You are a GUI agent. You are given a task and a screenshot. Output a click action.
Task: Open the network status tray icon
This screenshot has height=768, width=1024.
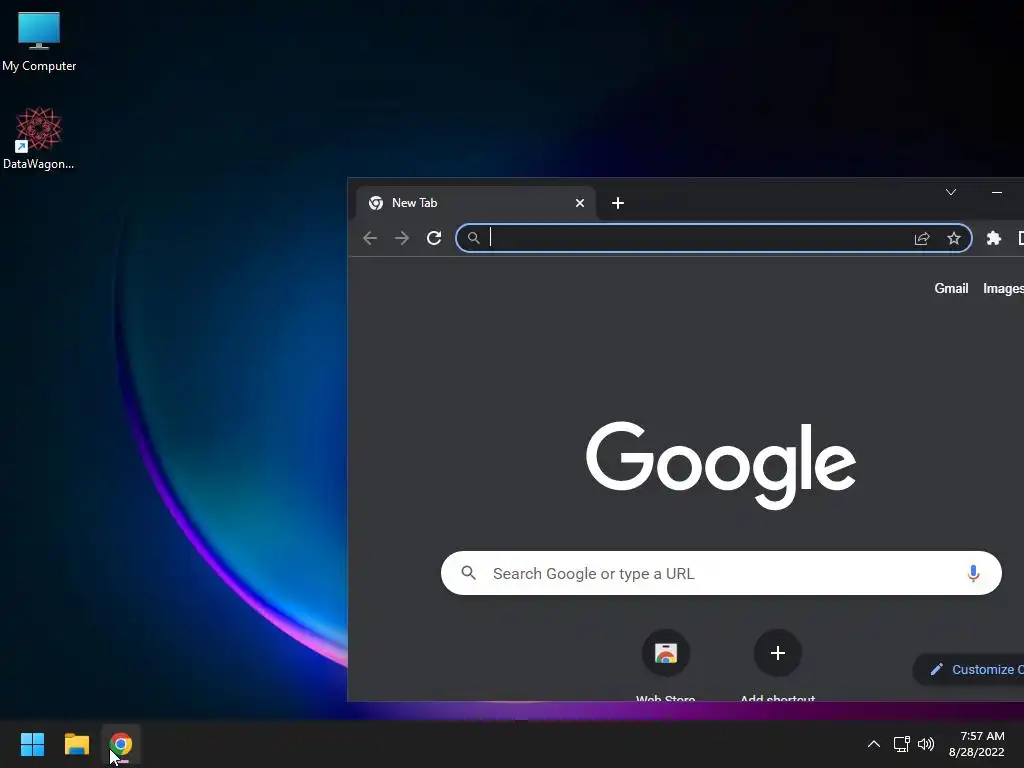coord(901,744)
